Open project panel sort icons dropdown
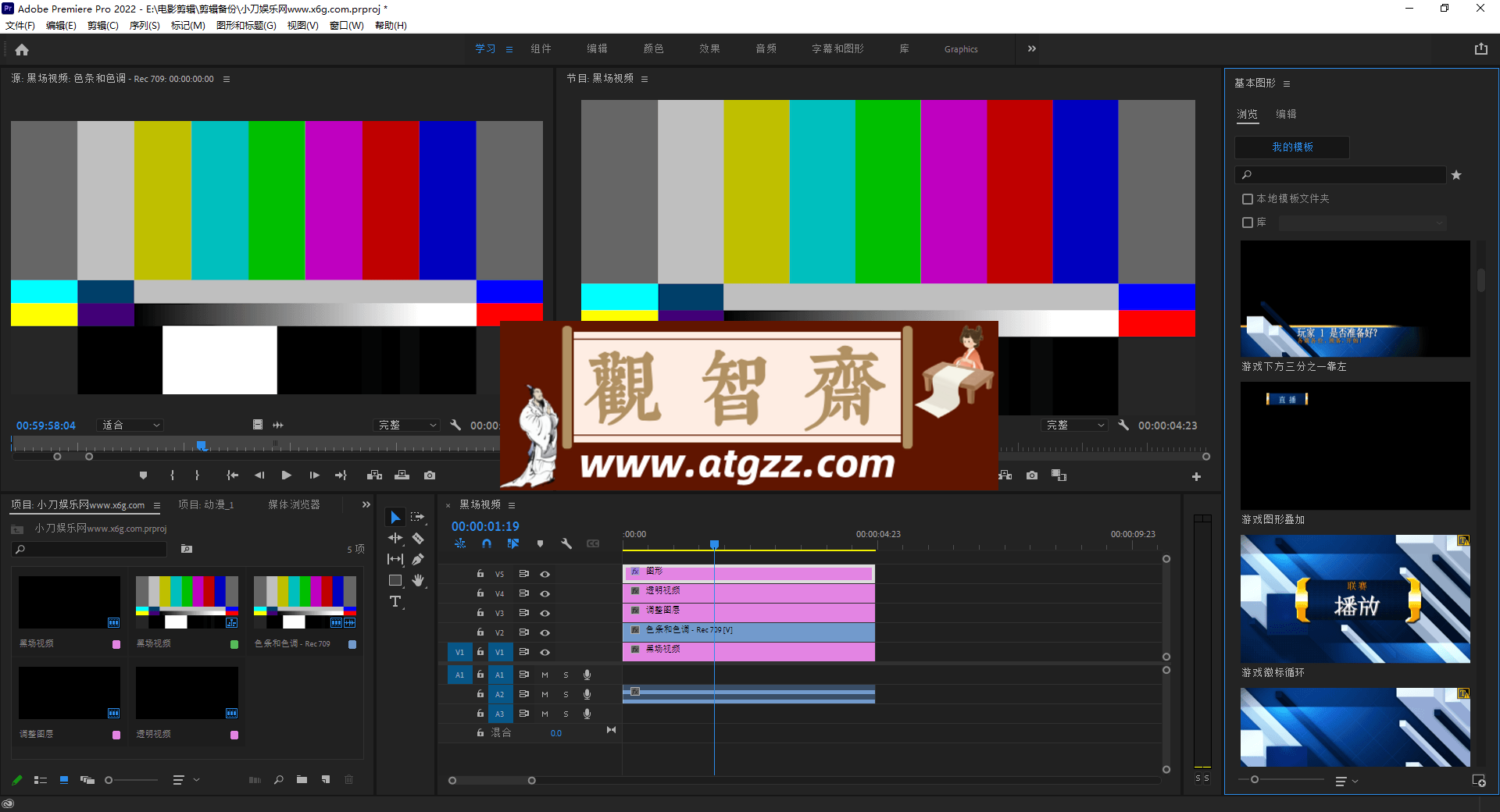 click(185, 779)
